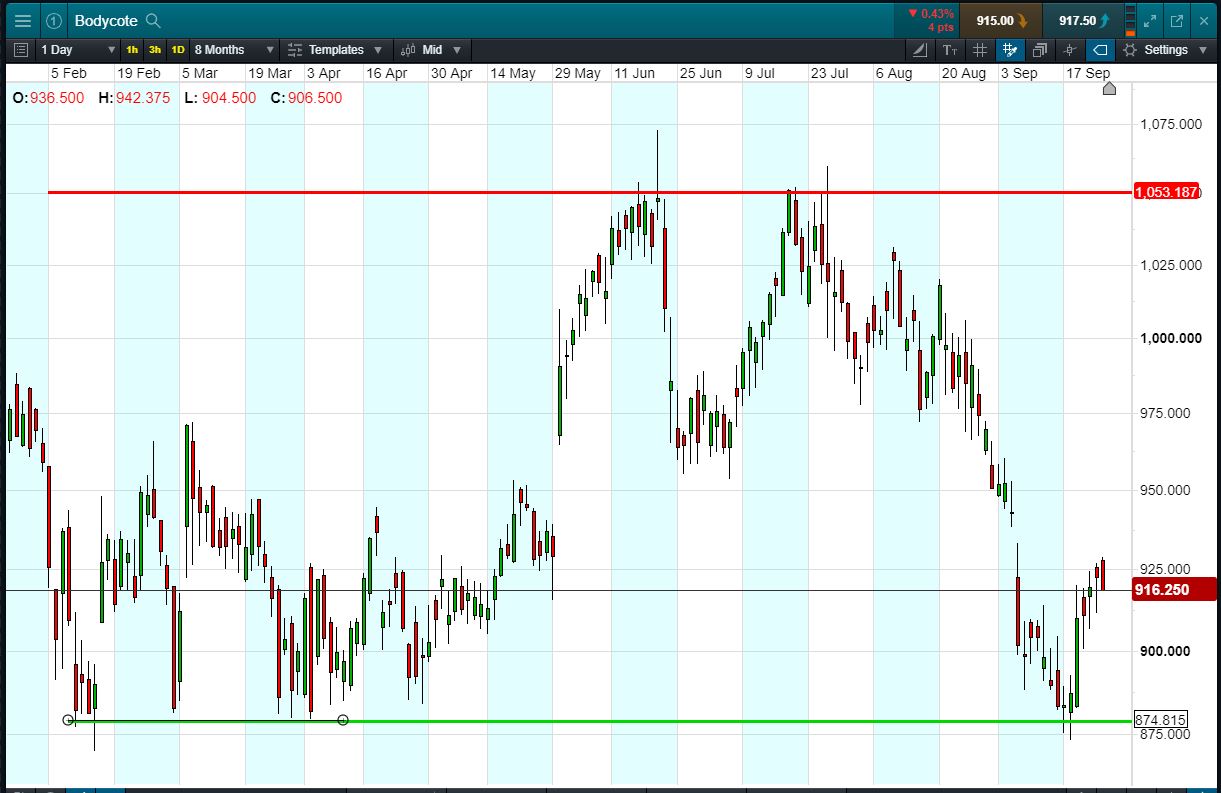Image resolution: width=1221 pixels, height=793 pixels.
Task: Click the 917.50 buy price button
Action: point(1083,20)
